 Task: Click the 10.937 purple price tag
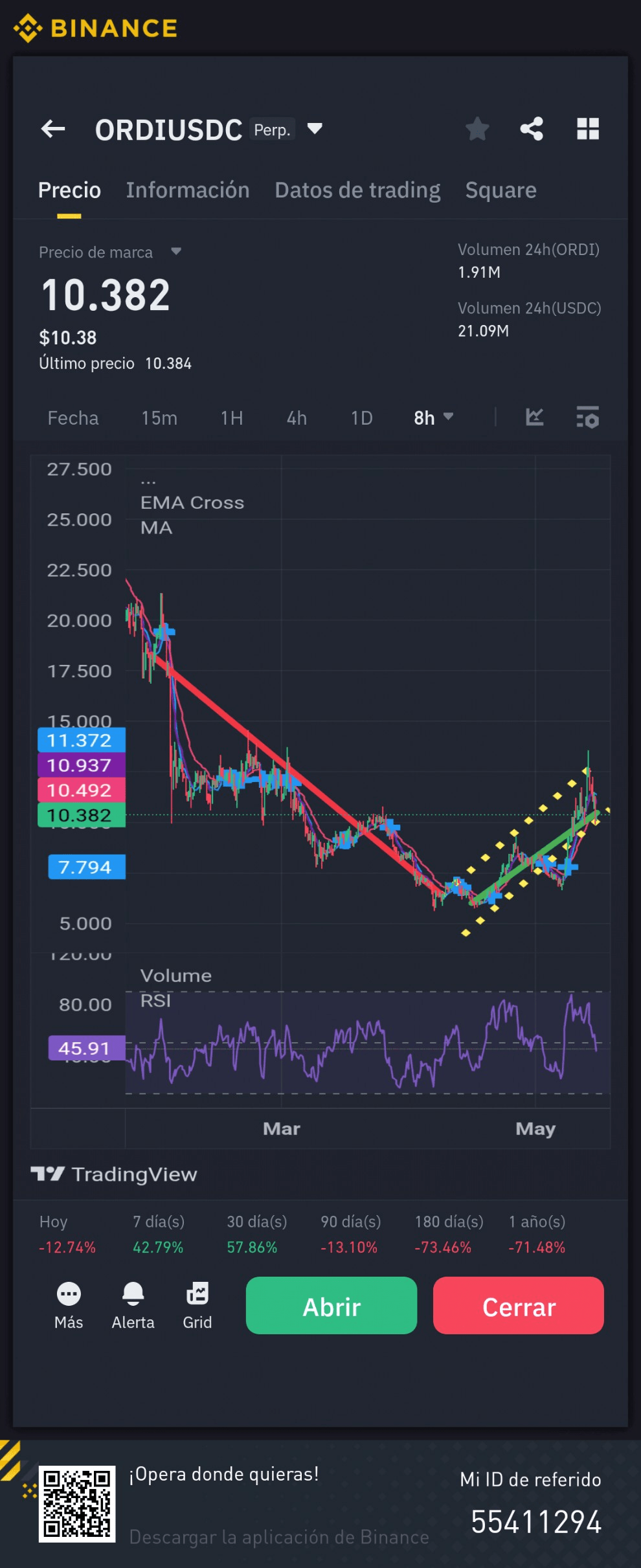coord(82,765)
